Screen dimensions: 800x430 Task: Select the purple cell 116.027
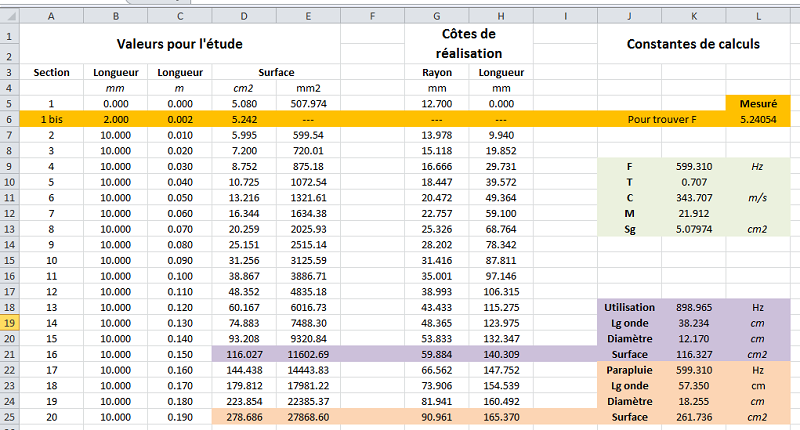[x=244, y=354]
